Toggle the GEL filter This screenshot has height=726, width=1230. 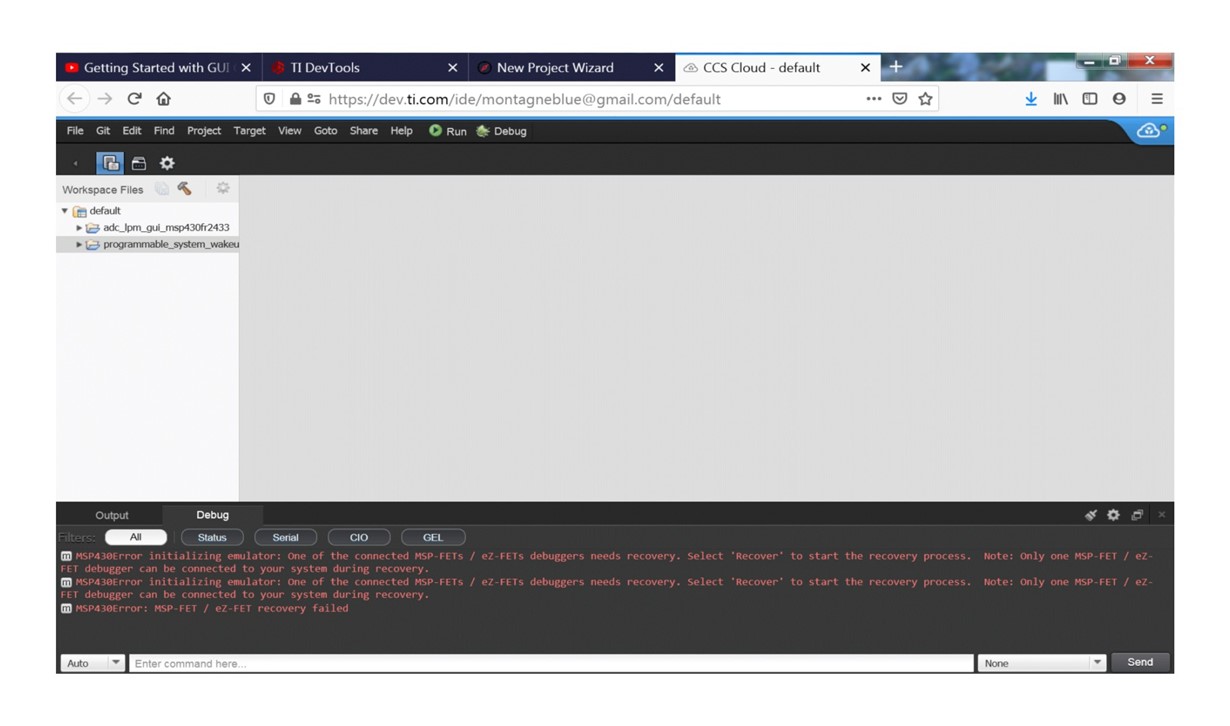433,537
